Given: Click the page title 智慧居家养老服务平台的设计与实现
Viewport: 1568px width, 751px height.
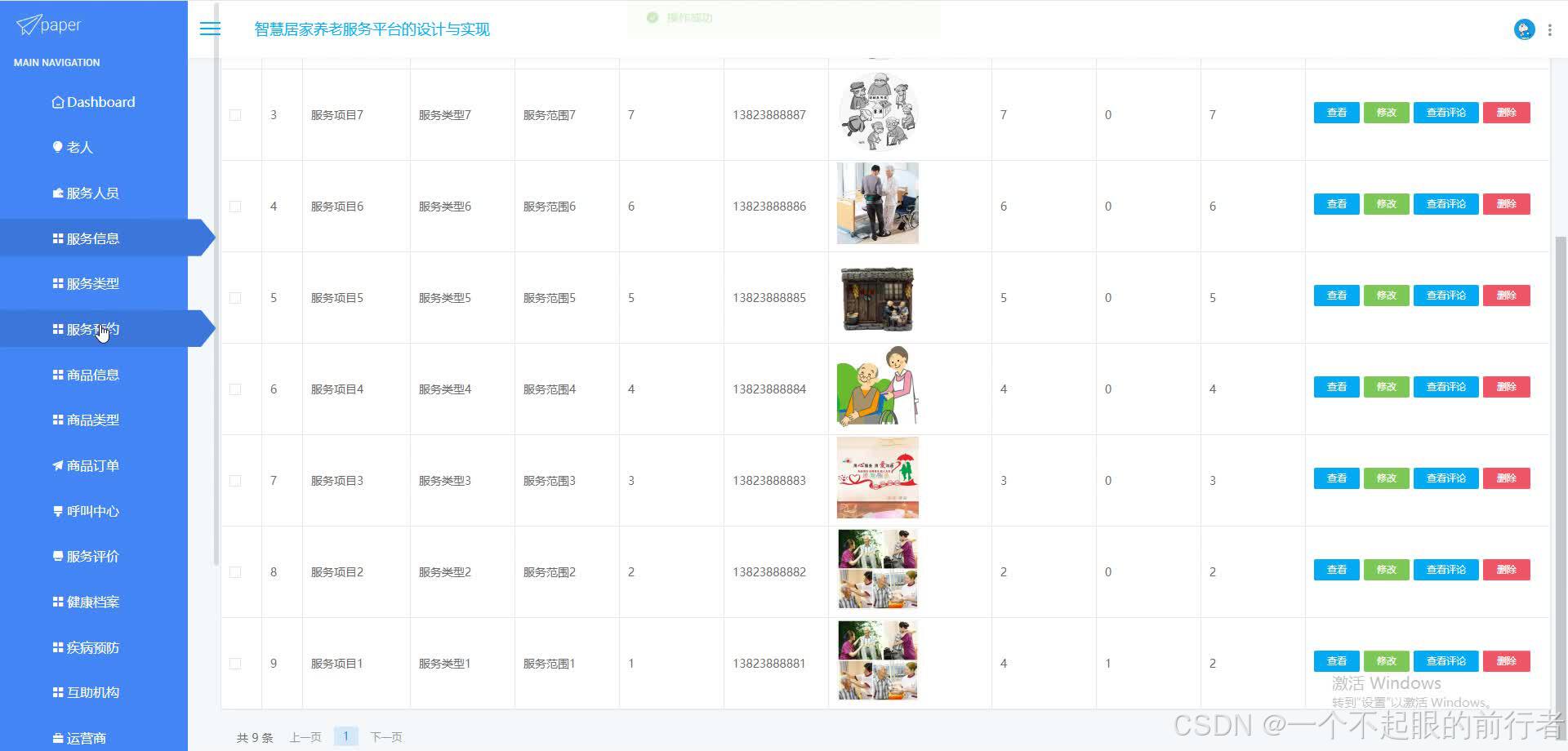Looking at the screenshot, I should (x=372, y=29).
